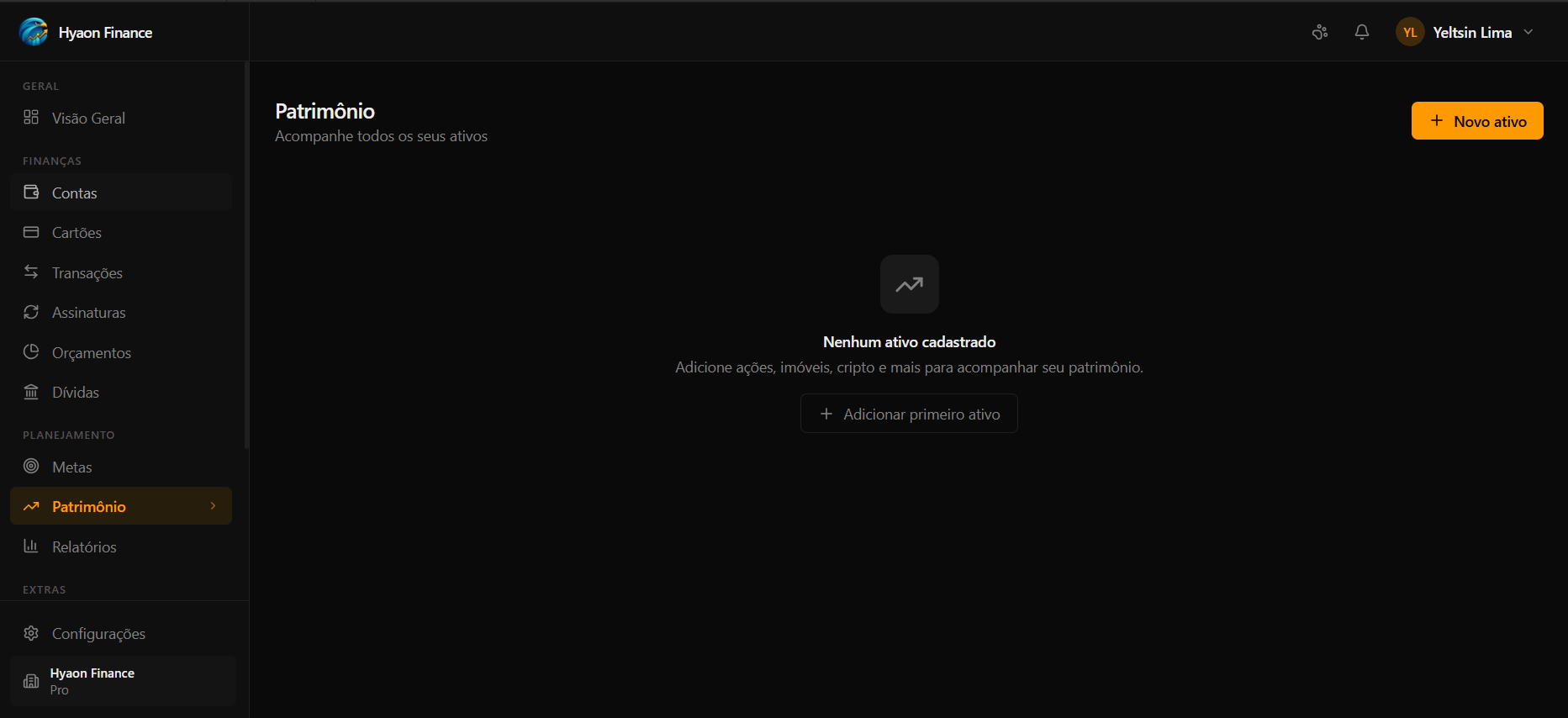Click the PLANEJAMENTO section label

click(69, 436)
